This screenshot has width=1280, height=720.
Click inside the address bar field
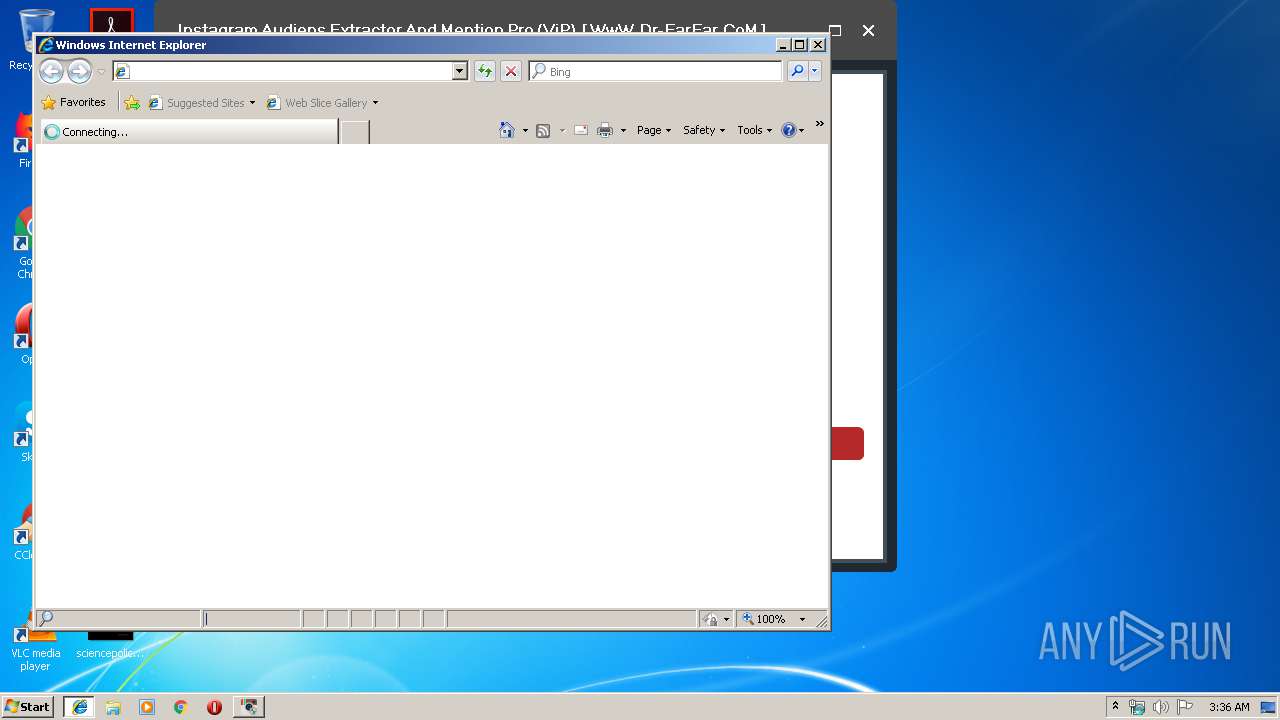(x=283, y=71)
